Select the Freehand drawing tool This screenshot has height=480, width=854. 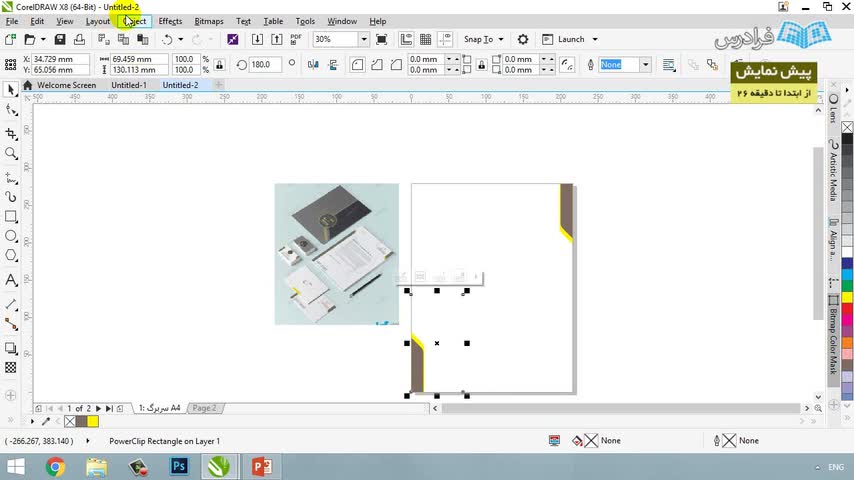click(11, 178)
